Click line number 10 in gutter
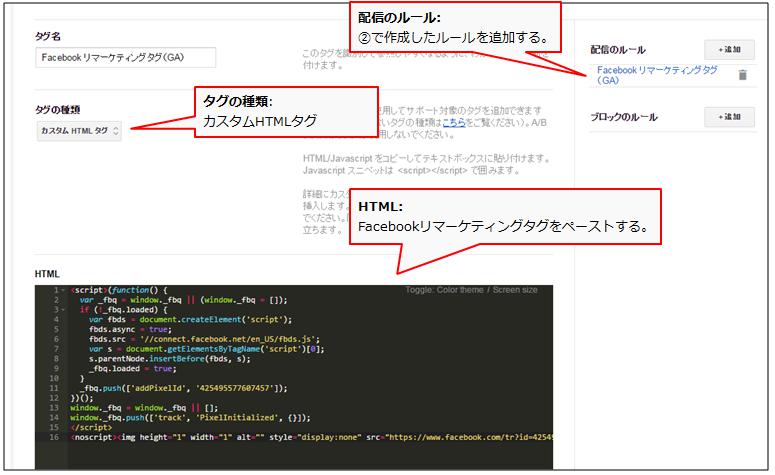 tap(54, 379)
